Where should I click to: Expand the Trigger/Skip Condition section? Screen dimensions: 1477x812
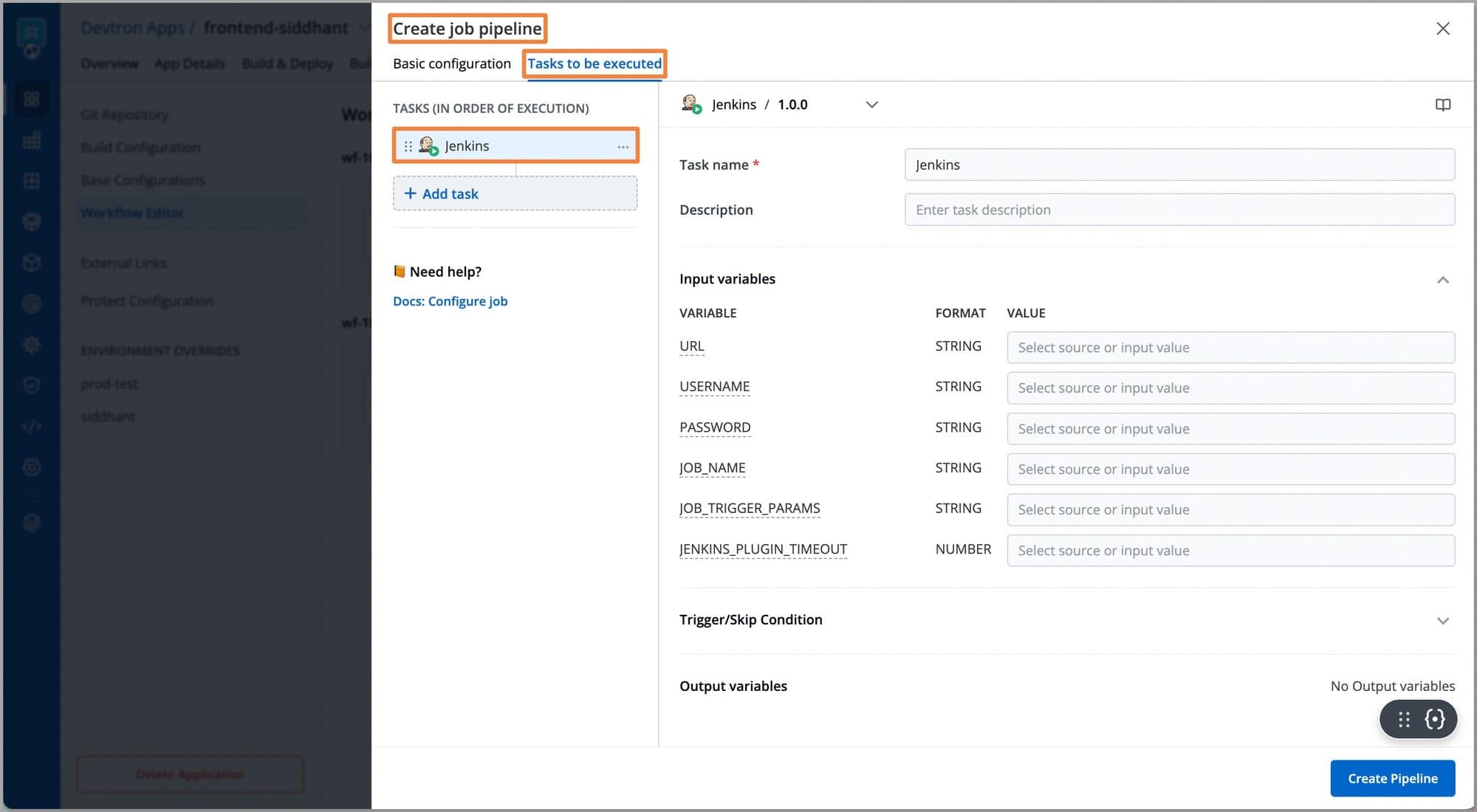click(x=1442, y=621)
